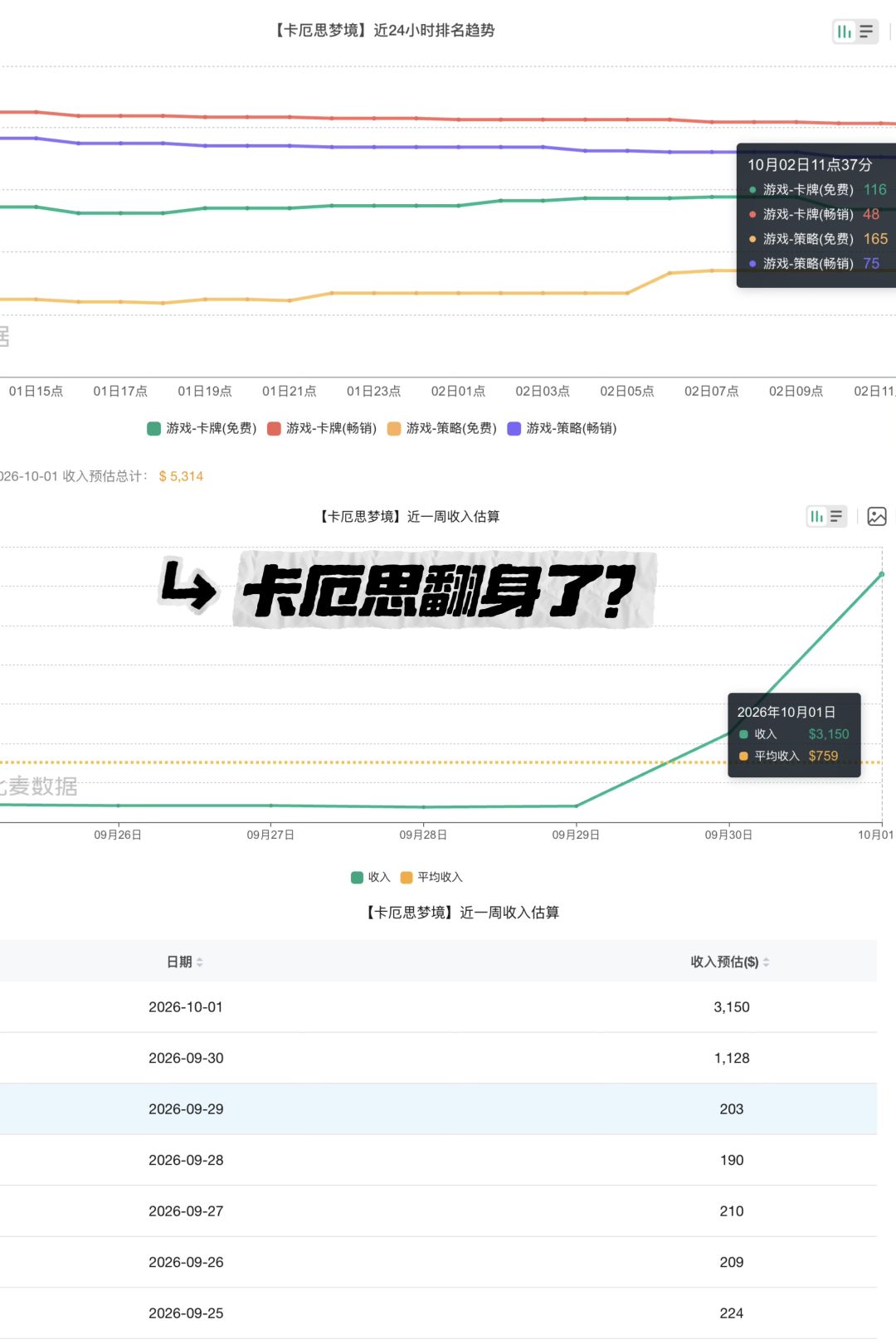Image resolution: width=896 pixels, height=1344 pixels.
Task: Click the 02日01点 axis label
Action: [x=459, y=391]
